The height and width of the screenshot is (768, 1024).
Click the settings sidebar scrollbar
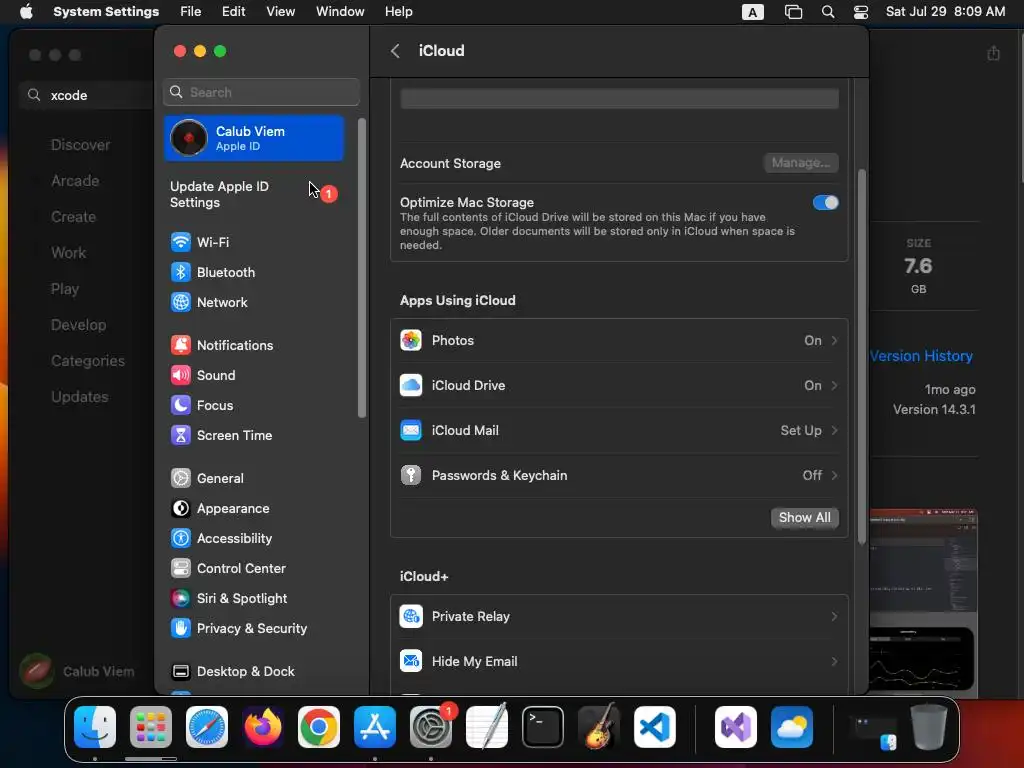(362, 268)
